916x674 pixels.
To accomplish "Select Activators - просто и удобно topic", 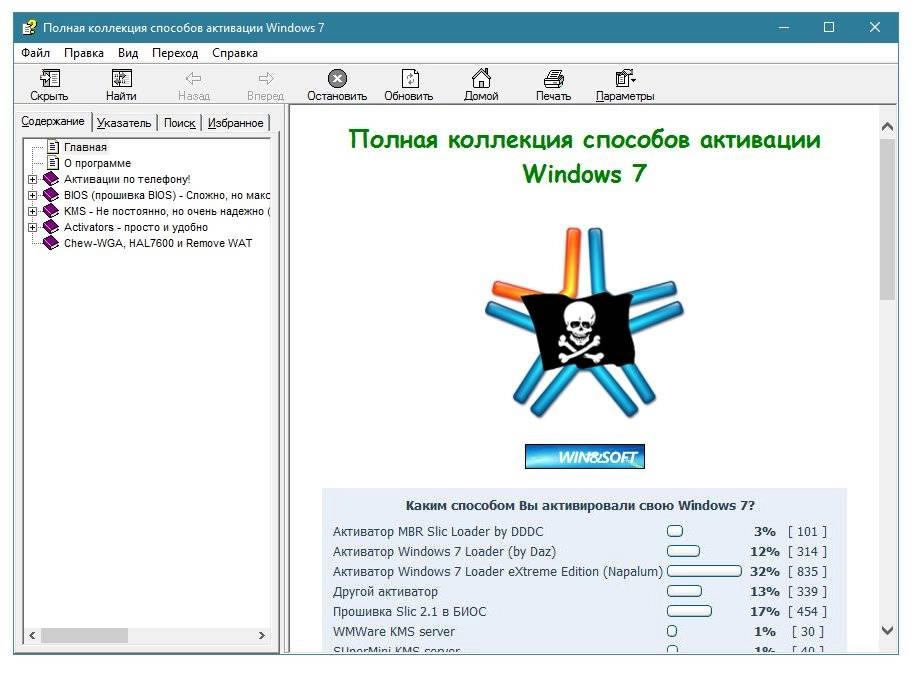I will [136, 227].
